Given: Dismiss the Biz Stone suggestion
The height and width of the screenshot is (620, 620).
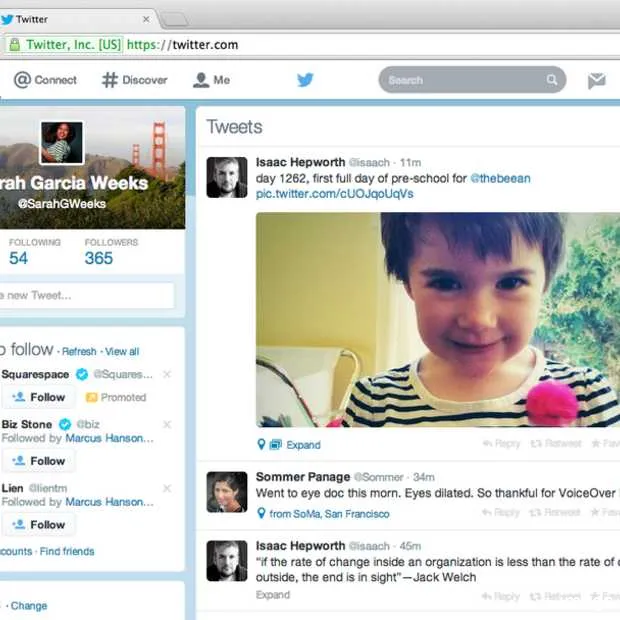Looking at the screenshot, I should pos(167,424).
